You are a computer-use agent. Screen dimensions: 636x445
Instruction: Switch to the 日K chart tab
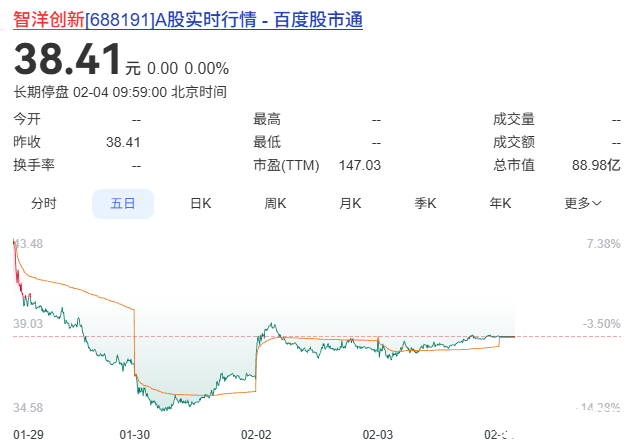pyautogui.click(x=201, y=203)
